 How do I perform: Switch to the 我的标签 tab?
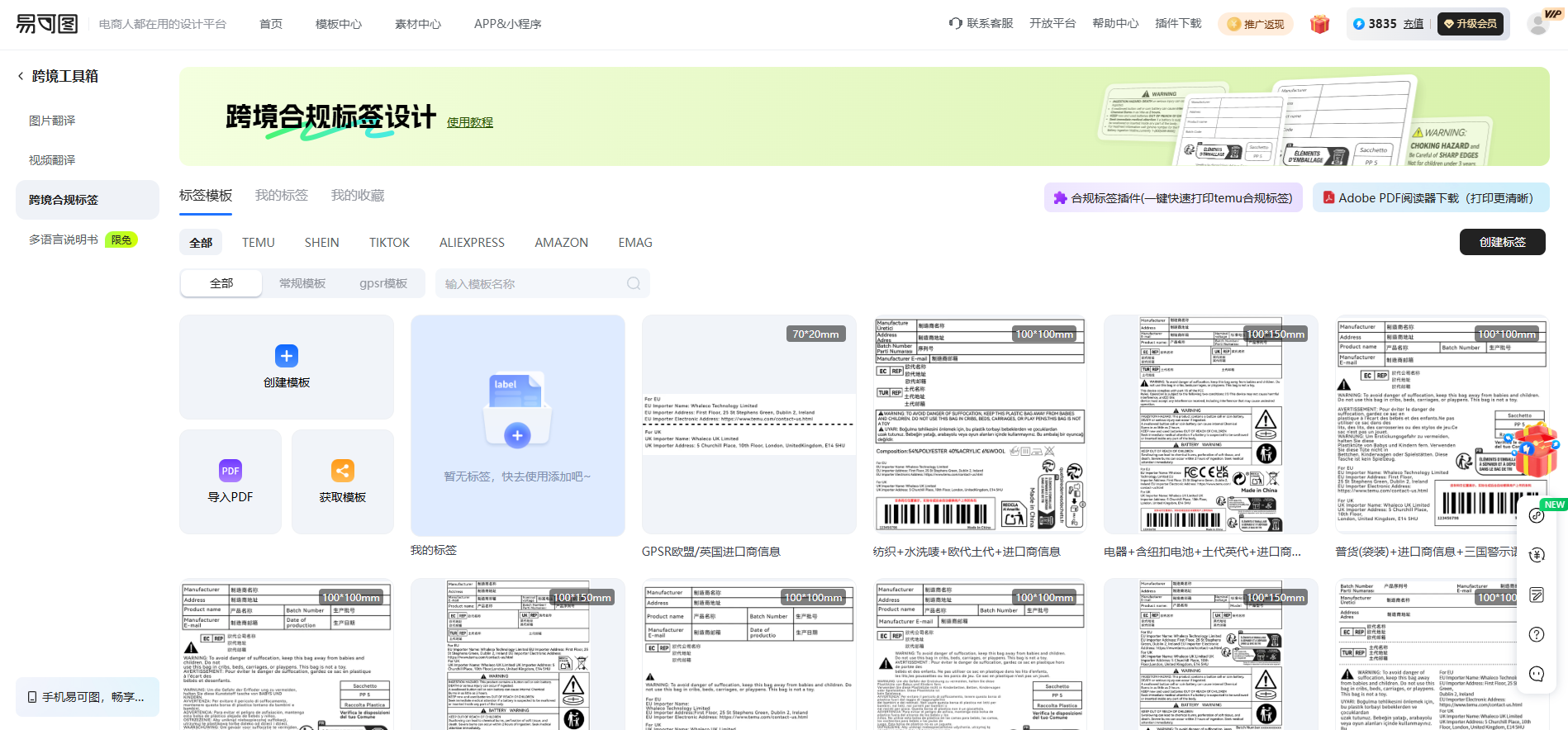click(x=282, y=196)
